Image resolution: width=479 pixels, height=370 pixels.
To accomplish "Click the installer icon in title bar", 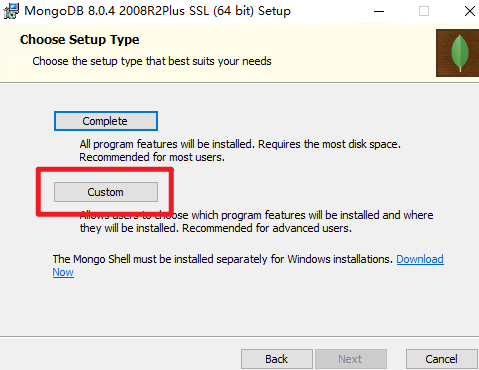I will coord(11,11).
